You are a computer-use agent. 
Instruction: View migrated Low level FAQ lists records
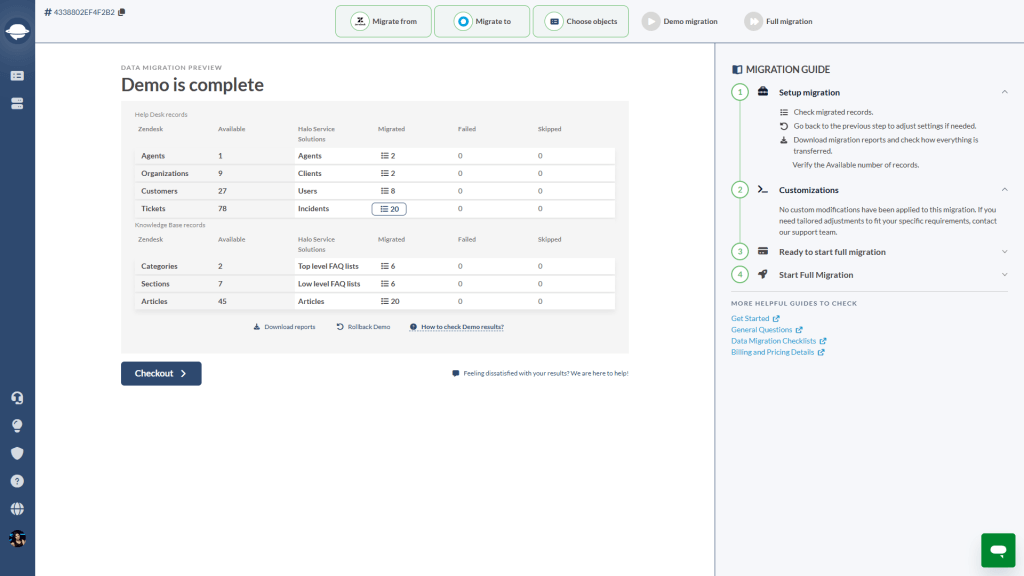[x=388, y=284]
